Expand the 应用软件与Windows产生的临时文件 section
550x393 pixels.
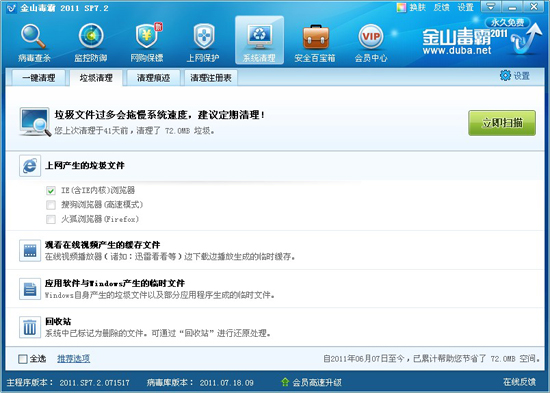[275, 289]
